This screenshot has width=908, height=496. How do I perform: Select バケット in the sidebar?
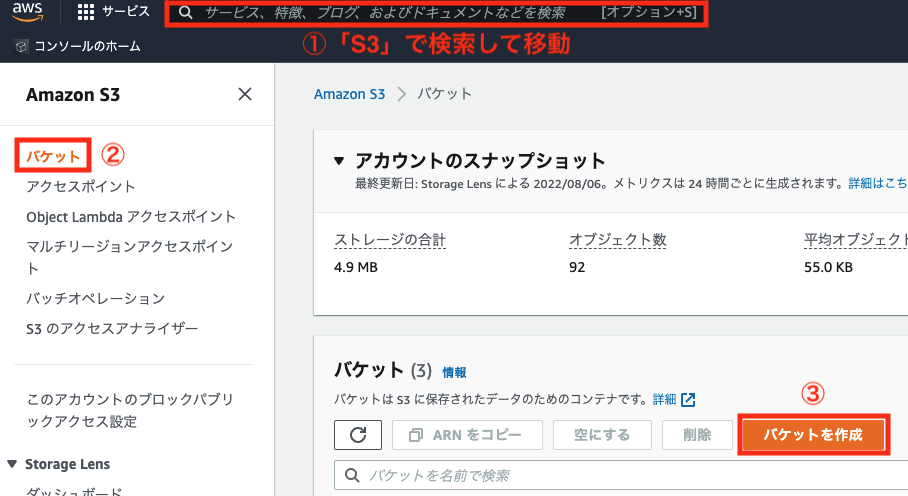[x=53, y=156]
